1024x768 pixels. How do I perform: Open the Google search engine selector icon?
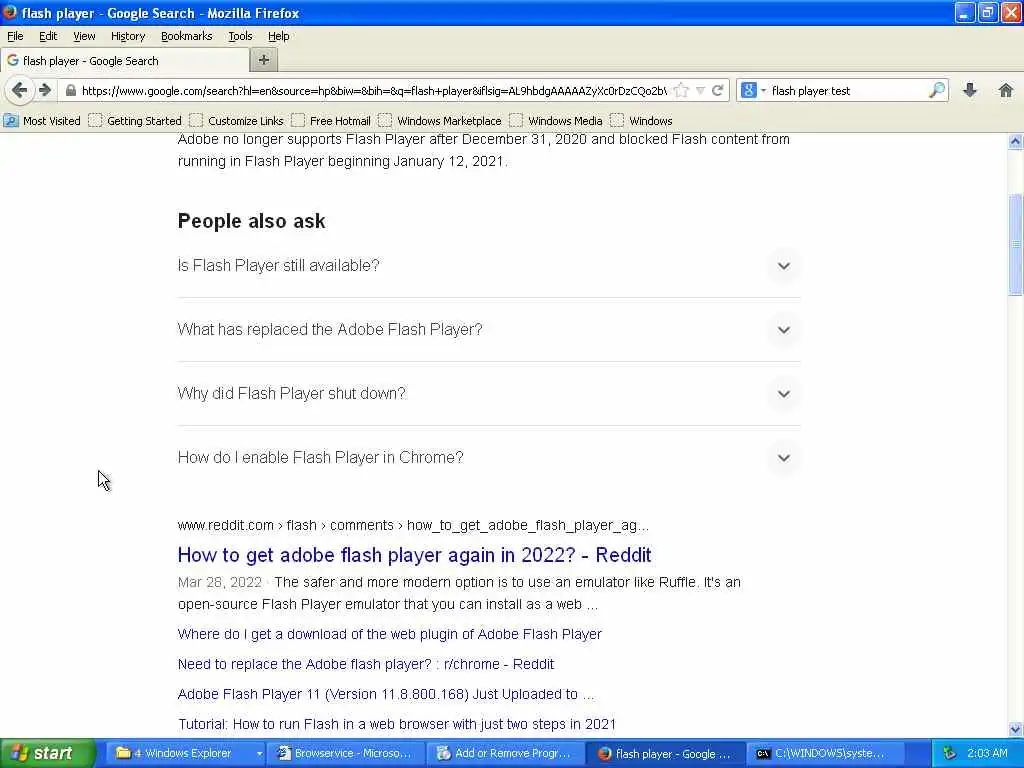[x=749, y=91]
